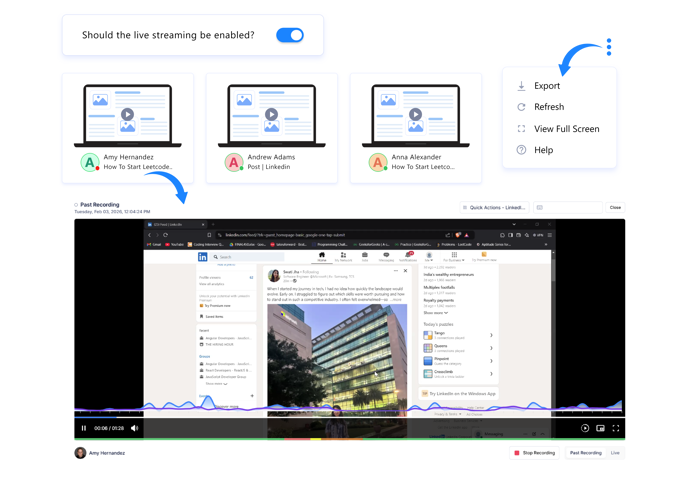Click the Saved items link in sidebar

coord(212,317)
